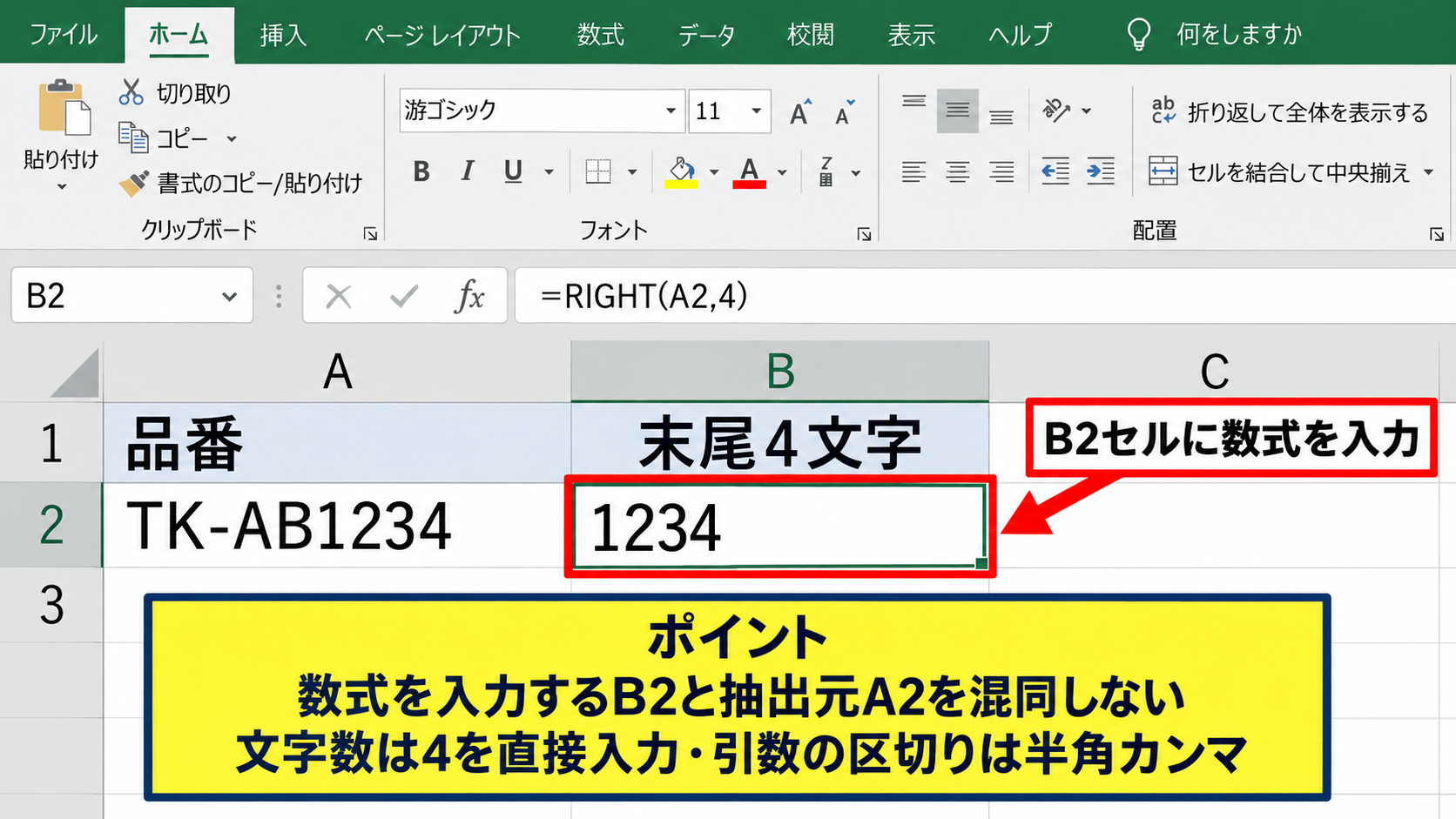Click the yellow fill color button
This screenshot has height=819, width=1456.
pos(681,171)
